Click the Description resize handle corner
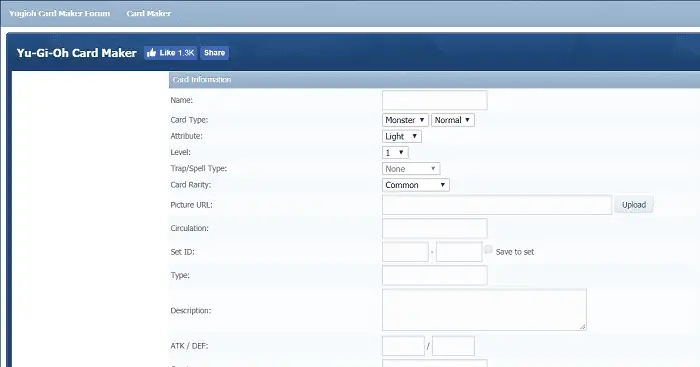The width and height of the screenshot is (700, 367). (x=583, y=327)
